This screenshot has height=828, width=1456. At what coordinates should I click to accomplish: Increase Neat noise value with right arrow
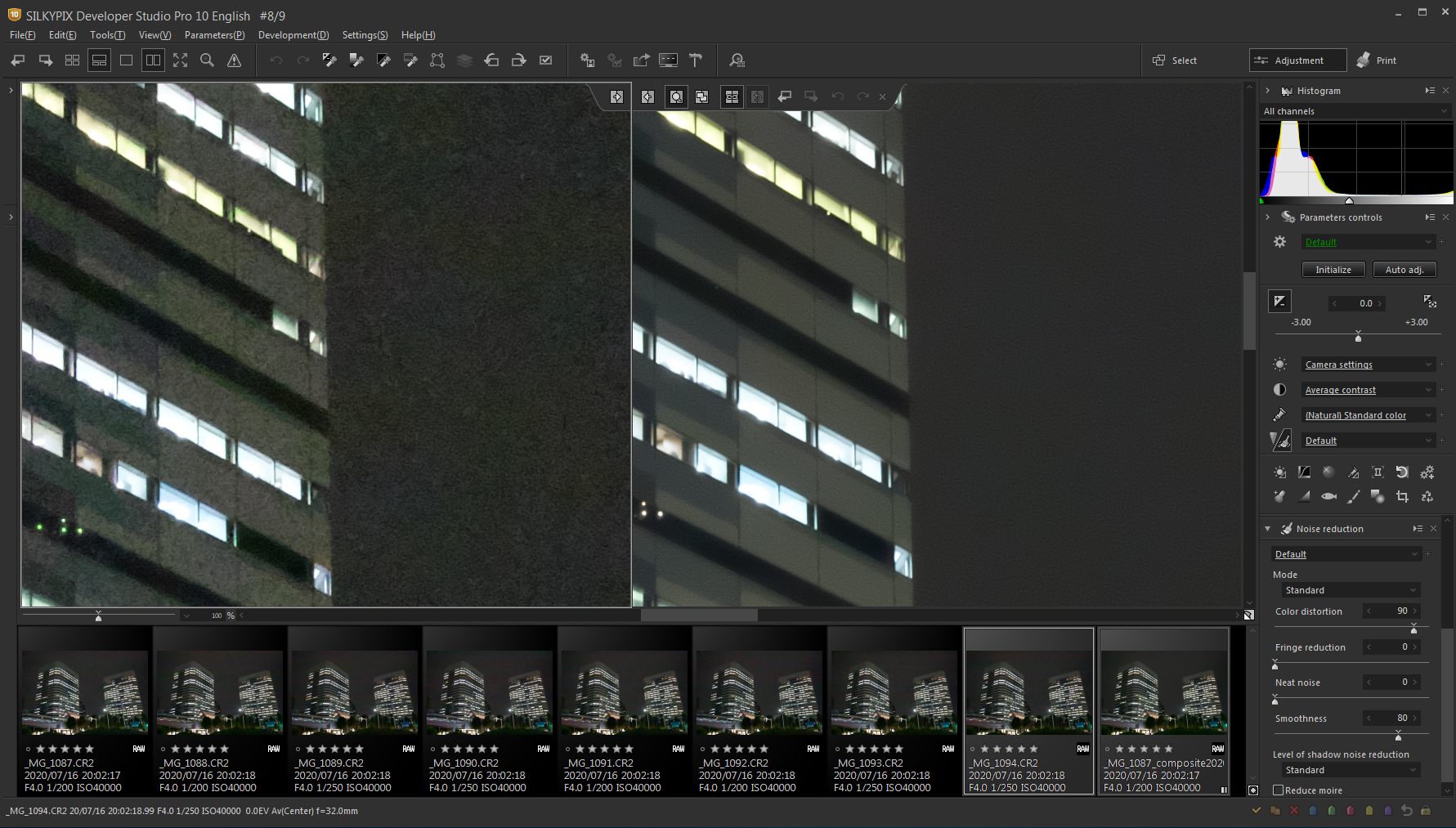(x=1415, y=682)
